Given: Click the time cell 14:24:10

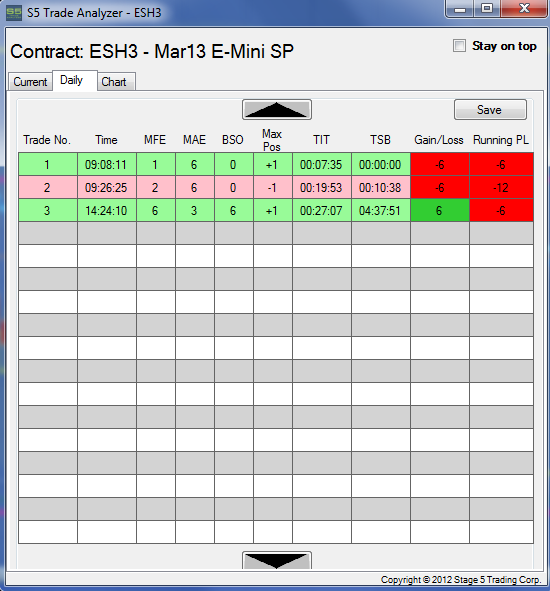Looking at the screenshot, I should pos(107,210).
